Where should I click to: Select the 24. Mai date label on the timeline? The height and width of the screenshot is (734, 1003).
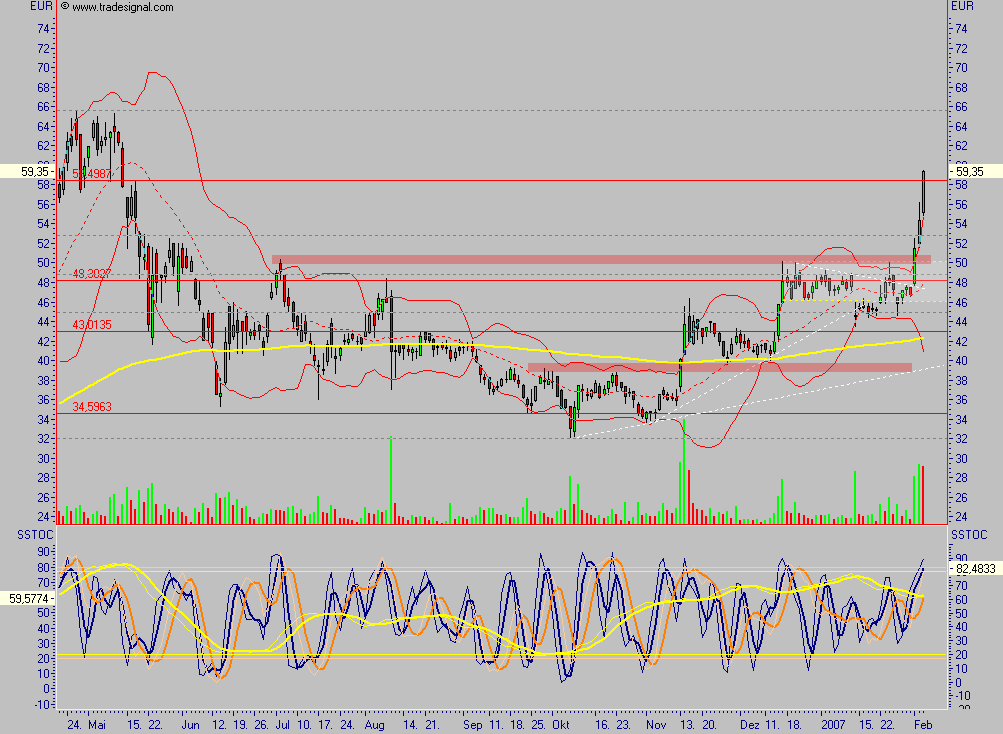(86, 725)
